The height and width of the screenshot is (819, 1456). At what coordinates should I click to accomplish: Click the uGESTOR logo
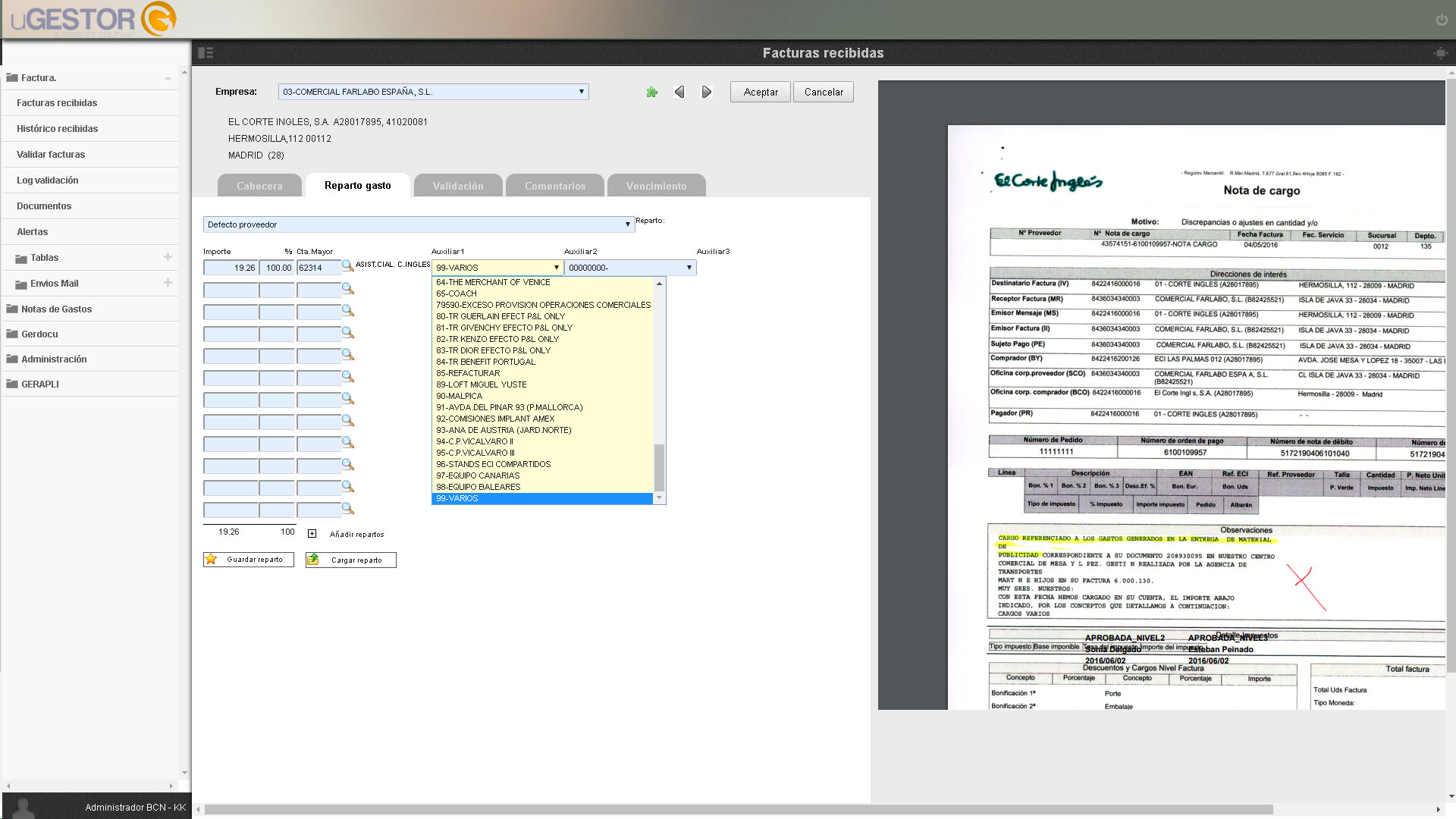94,19
